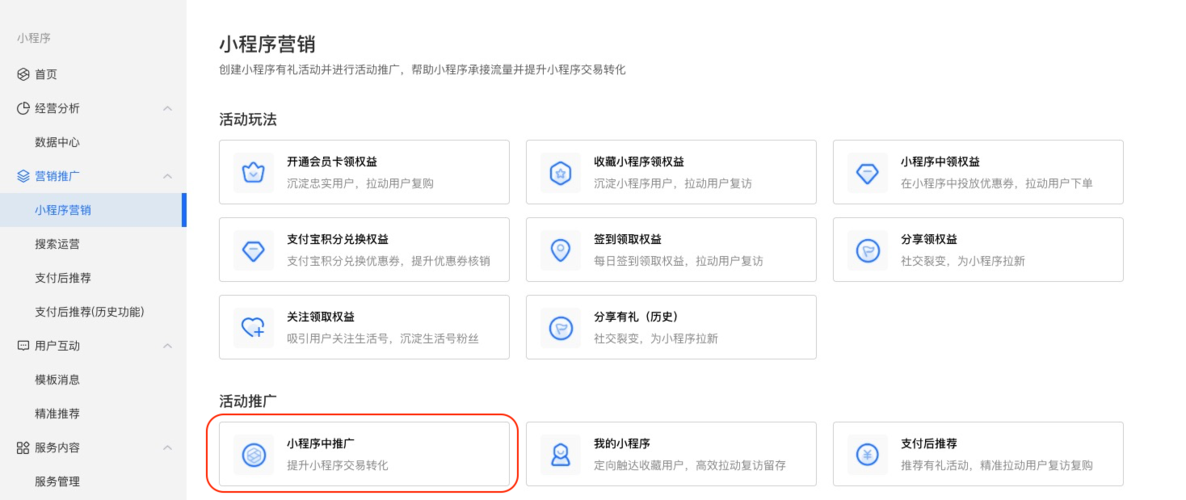The image size is (1186, 500).
Task: Collapse the 经营分析 sidebar section
Action: (x=167, y=108)
